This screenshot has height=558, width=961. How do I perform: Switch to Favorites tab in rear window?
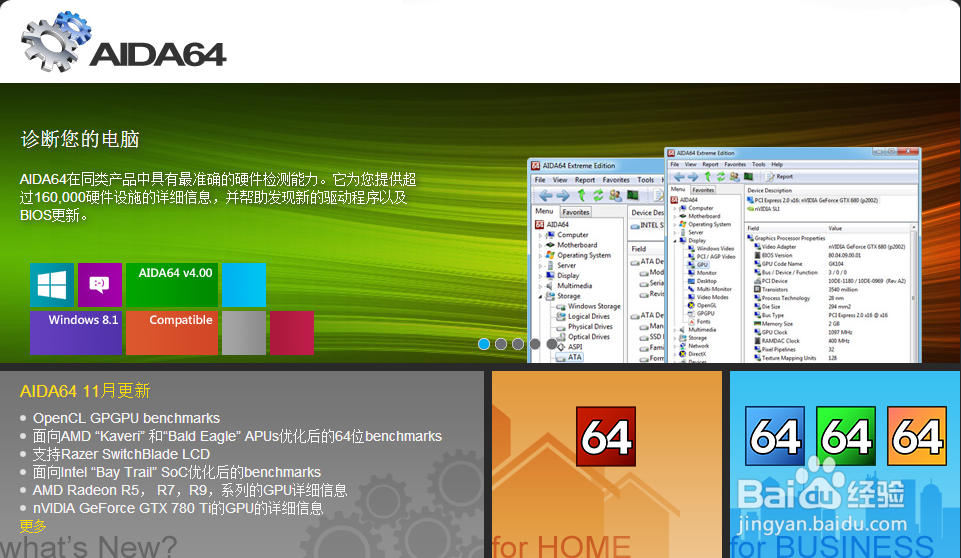pyautogui.click(x=575, y=212)
